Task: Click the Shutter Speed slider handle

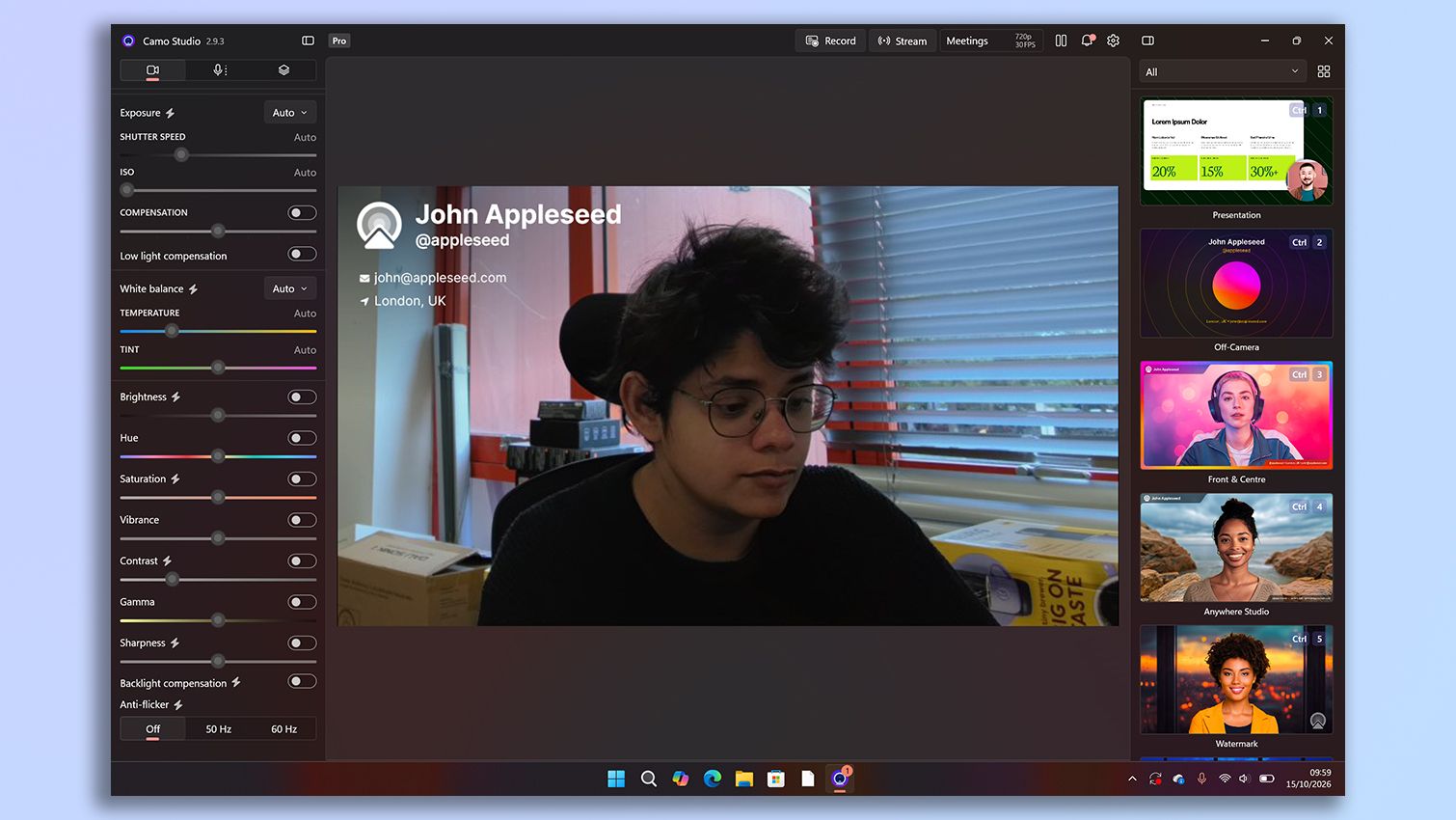Action: [x=181, y=154]
